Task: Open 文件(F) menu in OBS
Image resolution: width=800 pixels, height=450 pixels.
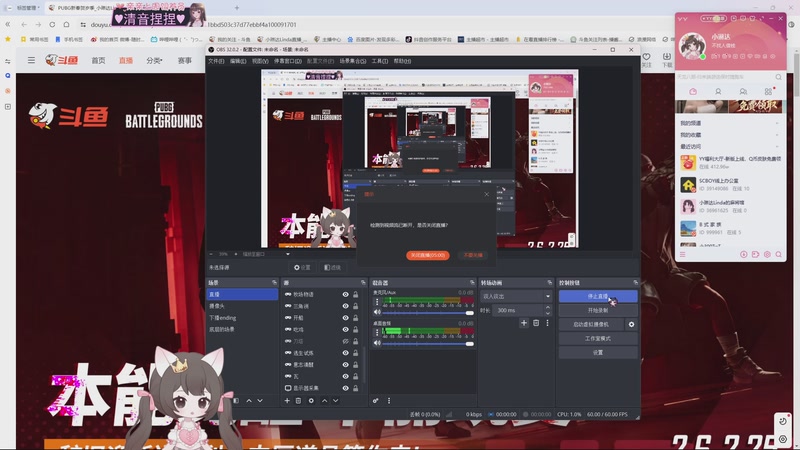Action: (x=216, y=61)
